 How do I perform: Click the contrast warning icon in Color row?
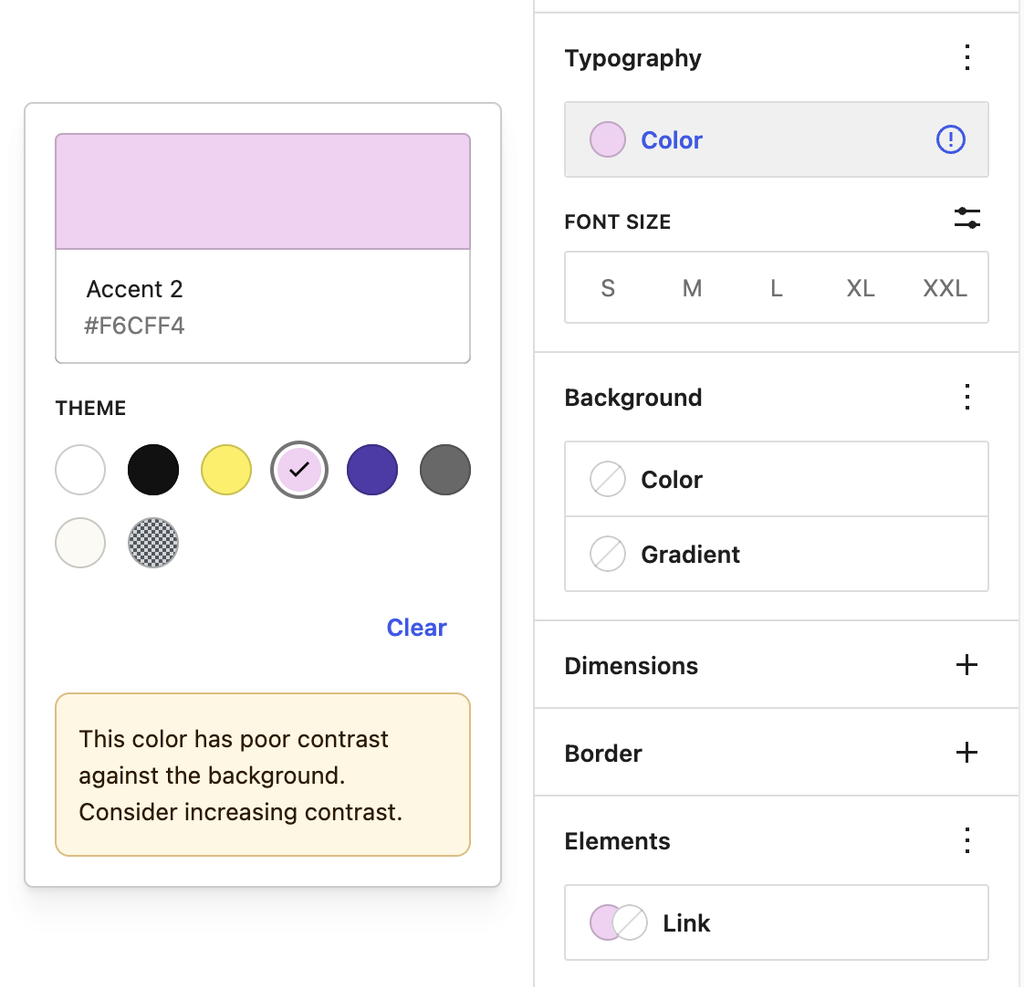(950, 139)
